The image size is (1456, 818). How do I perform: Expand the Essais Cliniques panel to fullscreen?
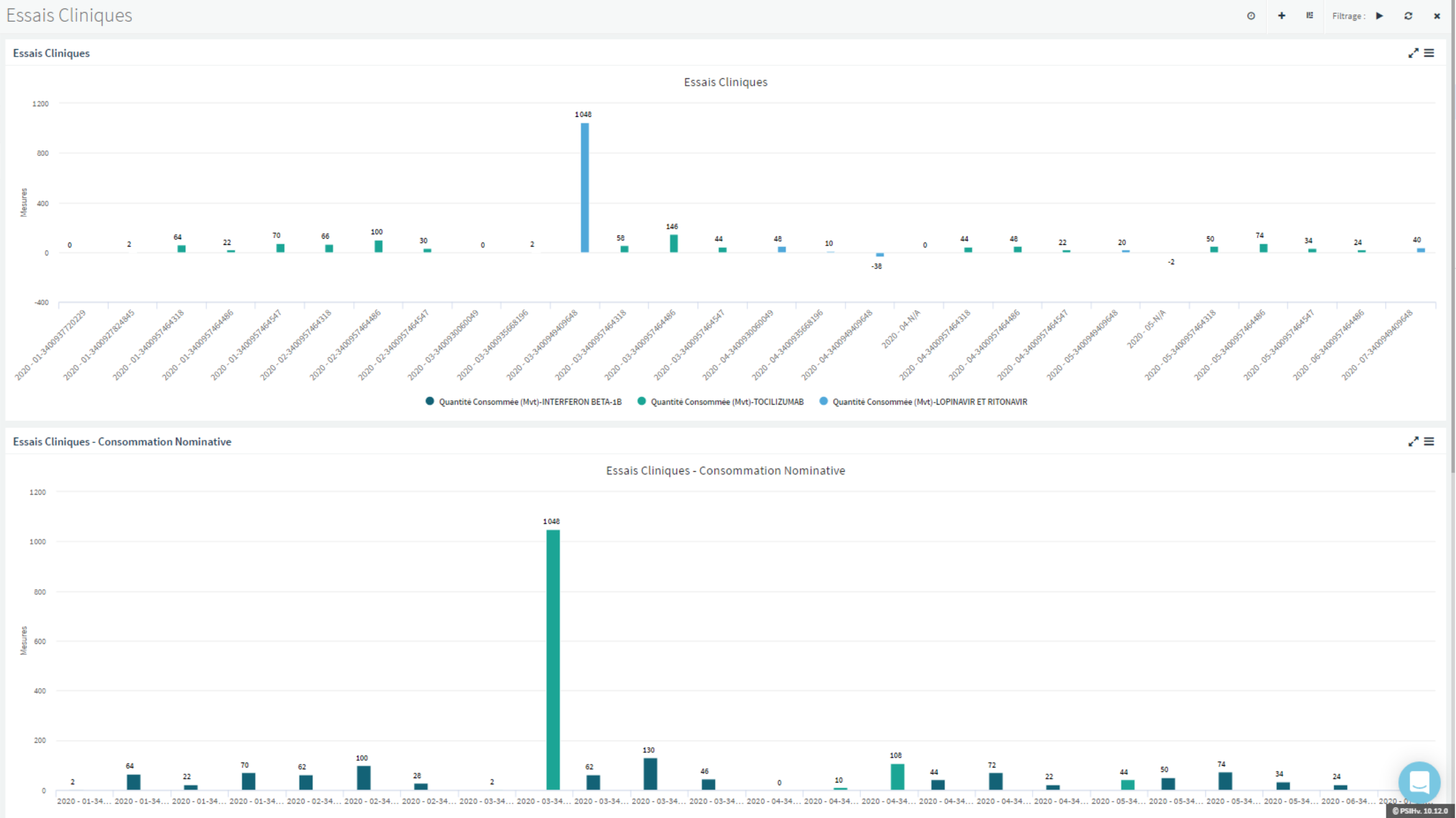coord(1413,53)
